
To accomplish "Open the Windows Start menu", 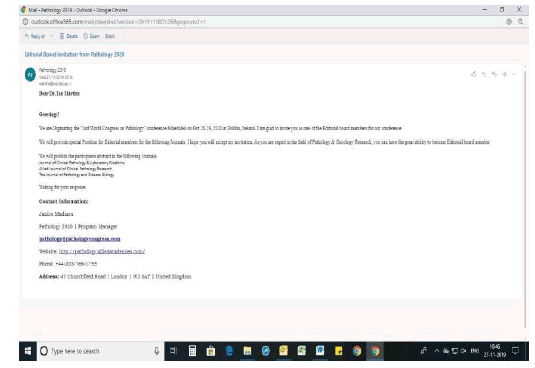I will click(x=28, y=351).
